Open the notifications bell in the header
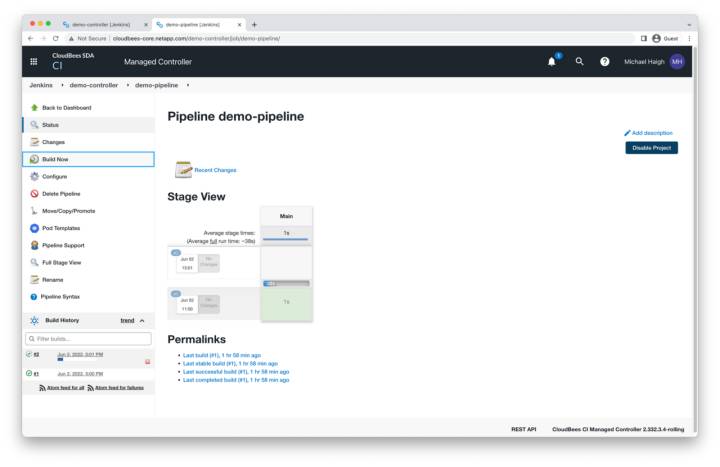This screenshot has width=720, height=467. click(x=552, y=61)
